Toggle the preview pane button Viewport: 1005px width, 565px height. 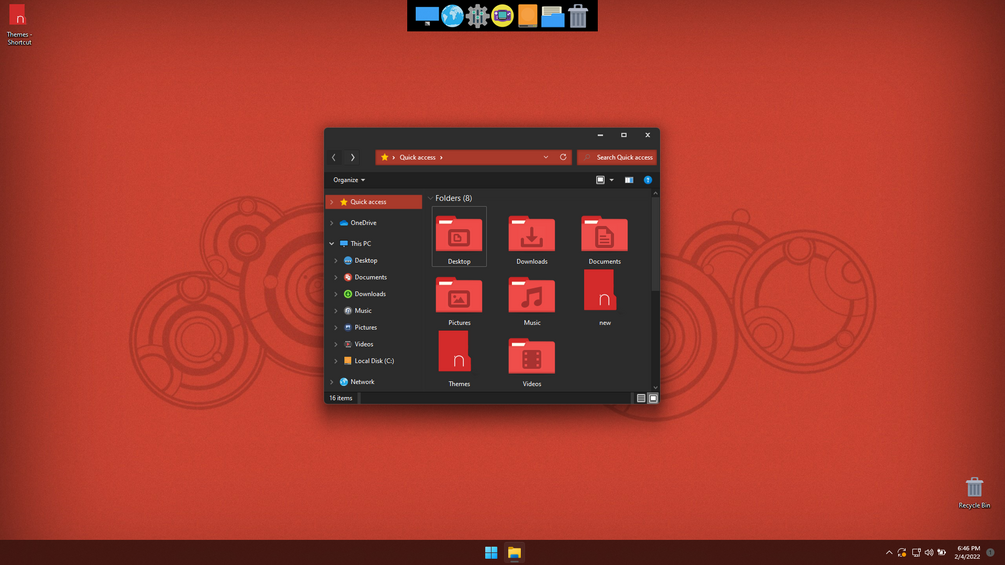click(x=629, y=180)
